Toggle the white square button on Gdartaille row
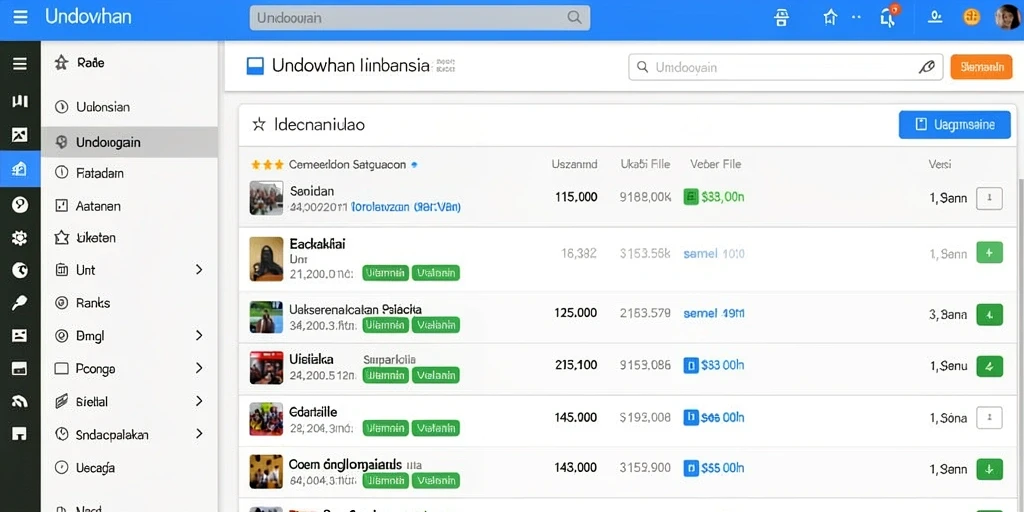The image size is (1024, 512). (989, 417)
